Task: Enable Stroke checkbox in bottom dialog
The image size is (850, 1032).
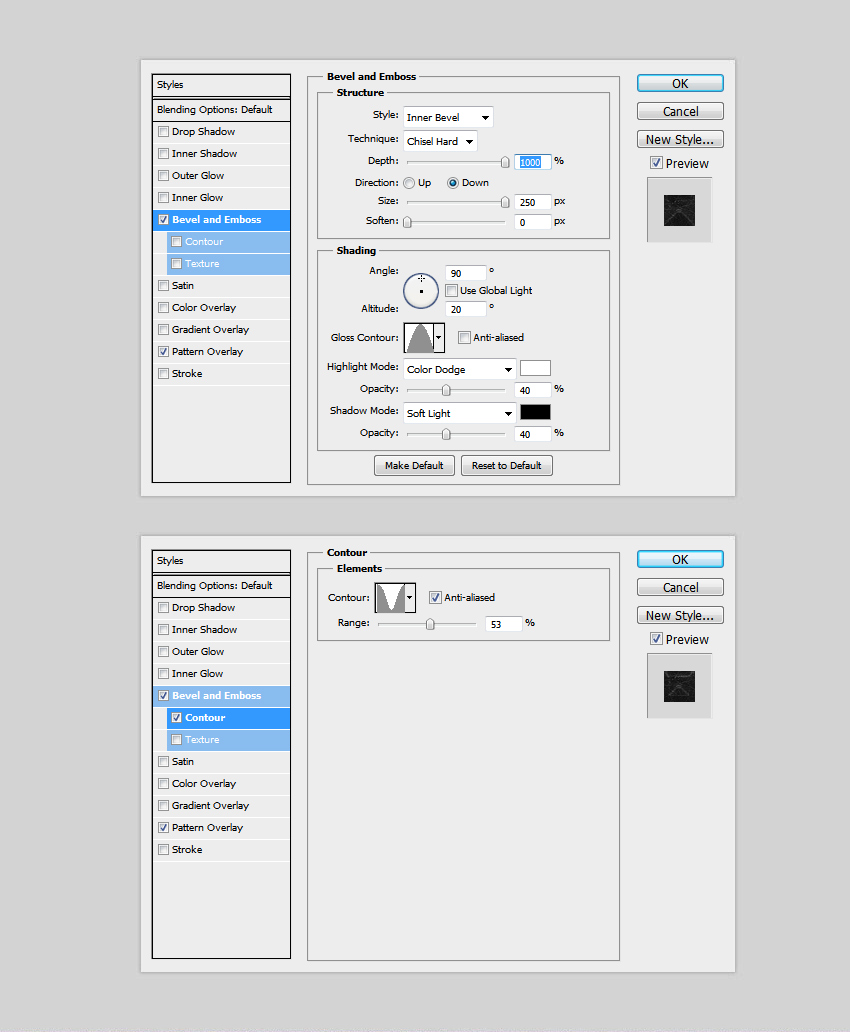Action: coord(163,850)
